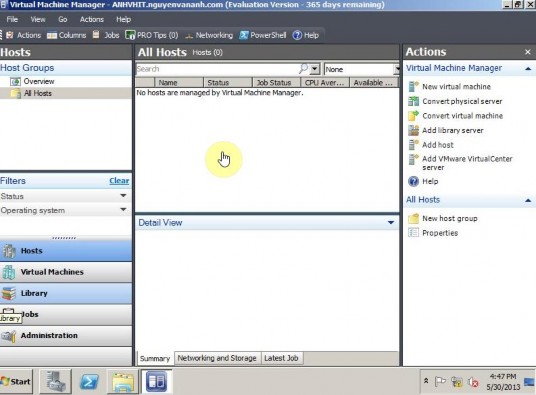Open the Networking toolbar item

(x=209, y=35)
